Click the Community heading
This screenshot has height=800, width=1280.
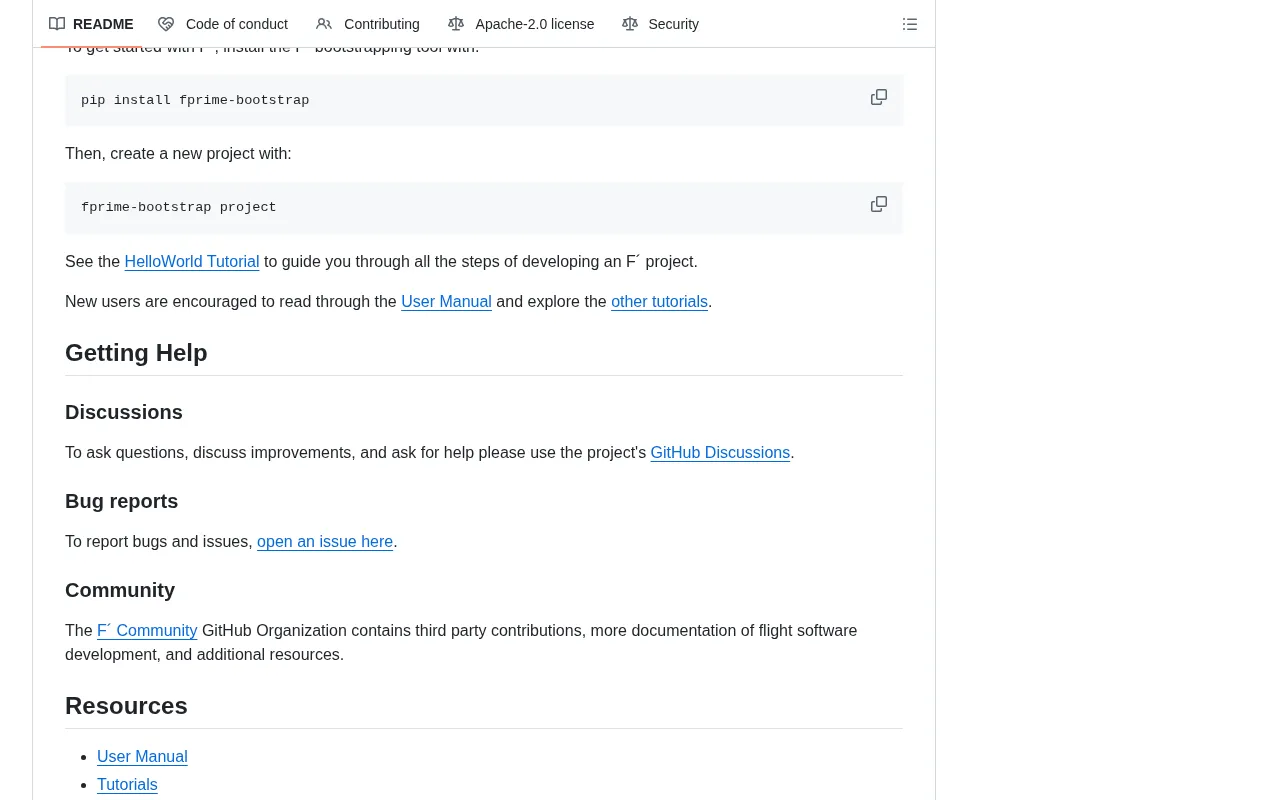[120, 590]
